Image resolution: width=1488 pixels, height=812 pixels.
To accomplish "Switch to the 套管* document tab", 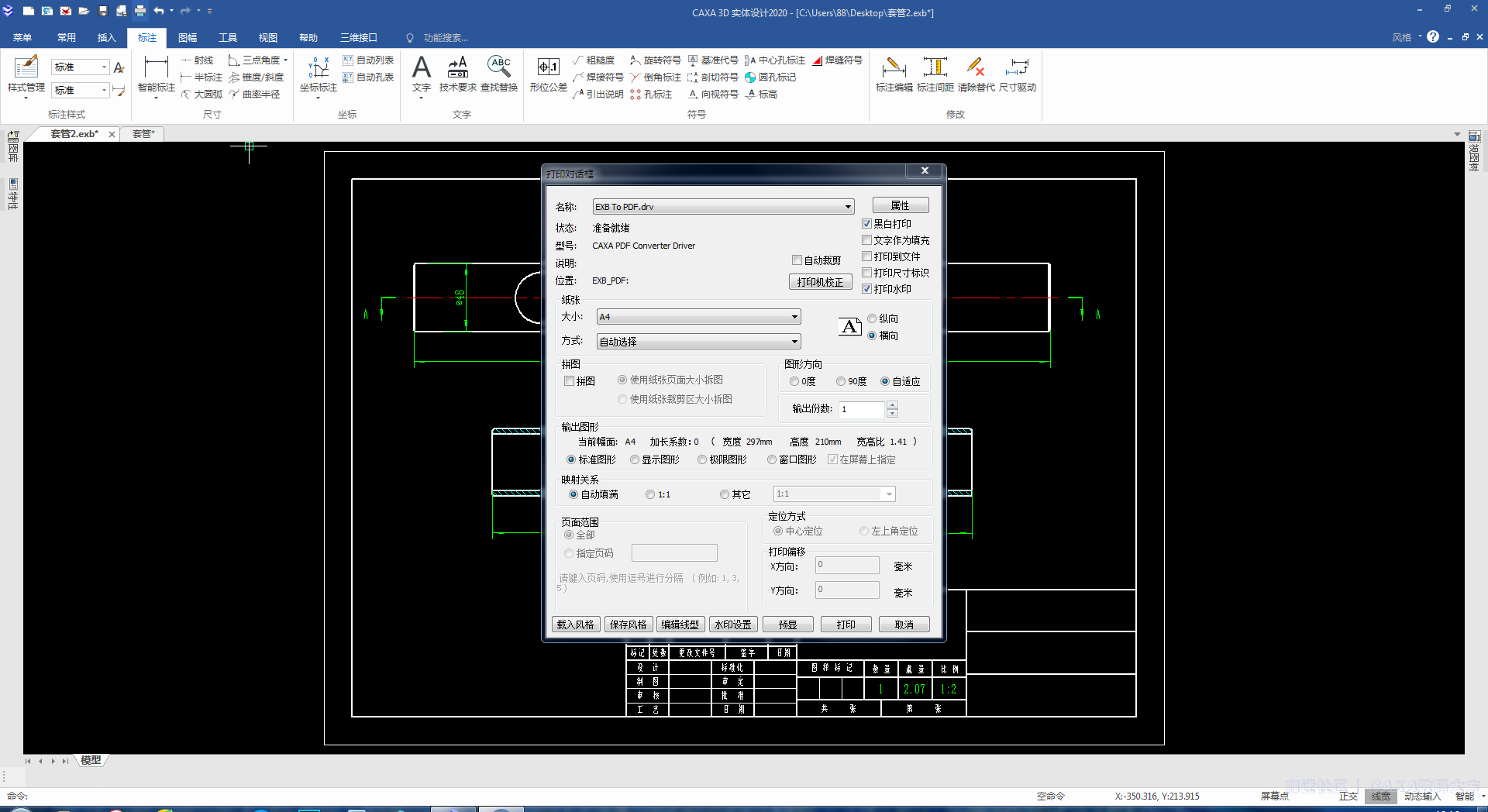I will click(143, 134).
